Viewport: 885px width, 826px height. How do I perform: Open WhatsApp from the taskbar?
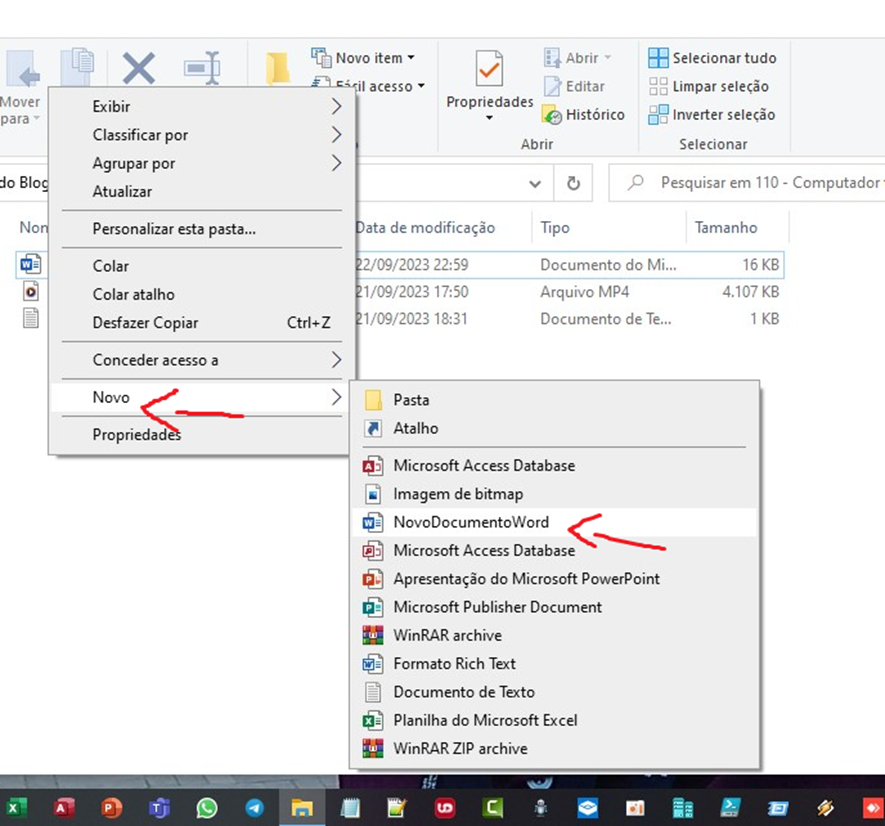coord(207,808)
